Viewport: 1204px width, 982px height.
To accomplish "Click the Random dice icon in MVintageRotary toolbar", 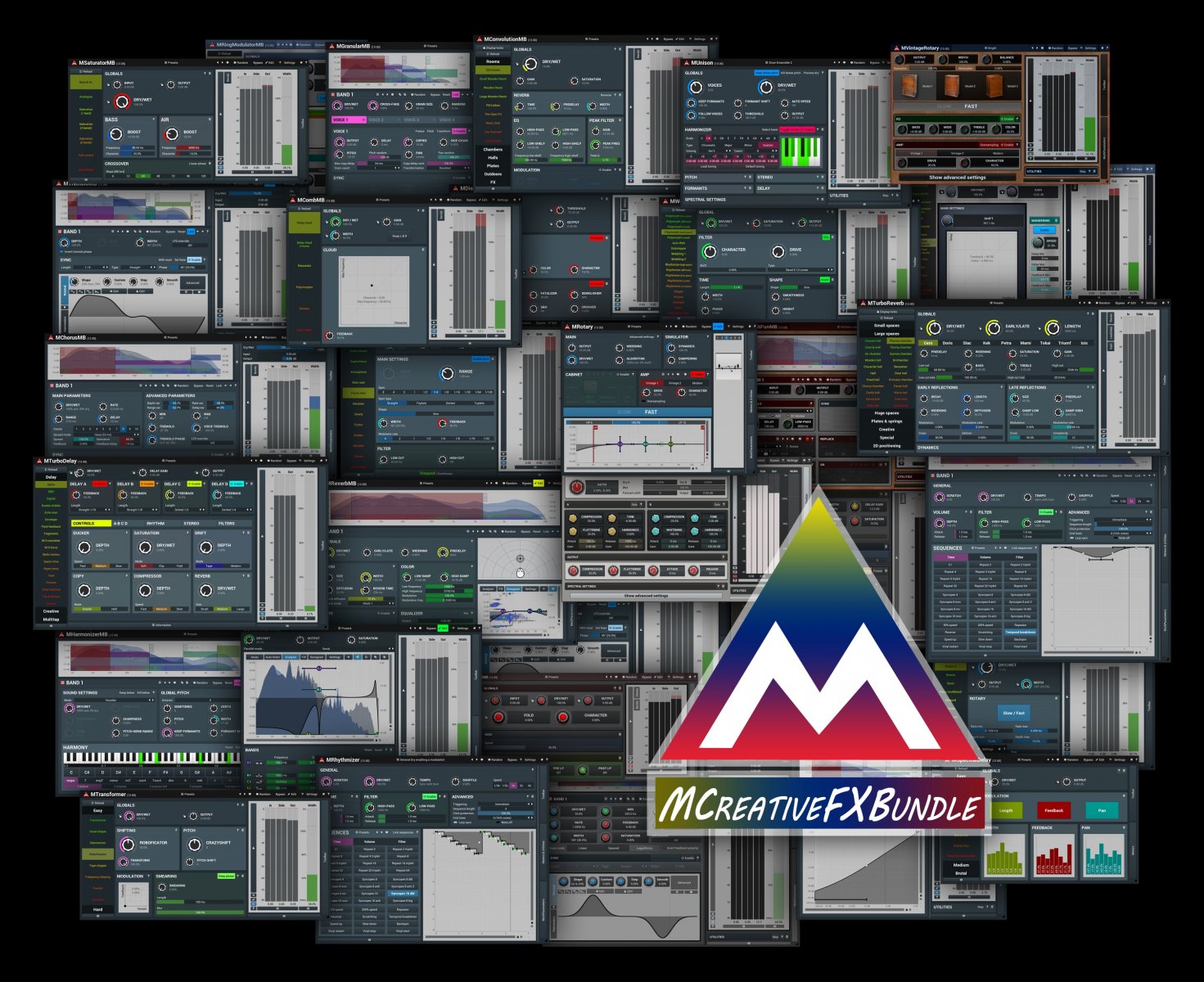I will 1050,48.
